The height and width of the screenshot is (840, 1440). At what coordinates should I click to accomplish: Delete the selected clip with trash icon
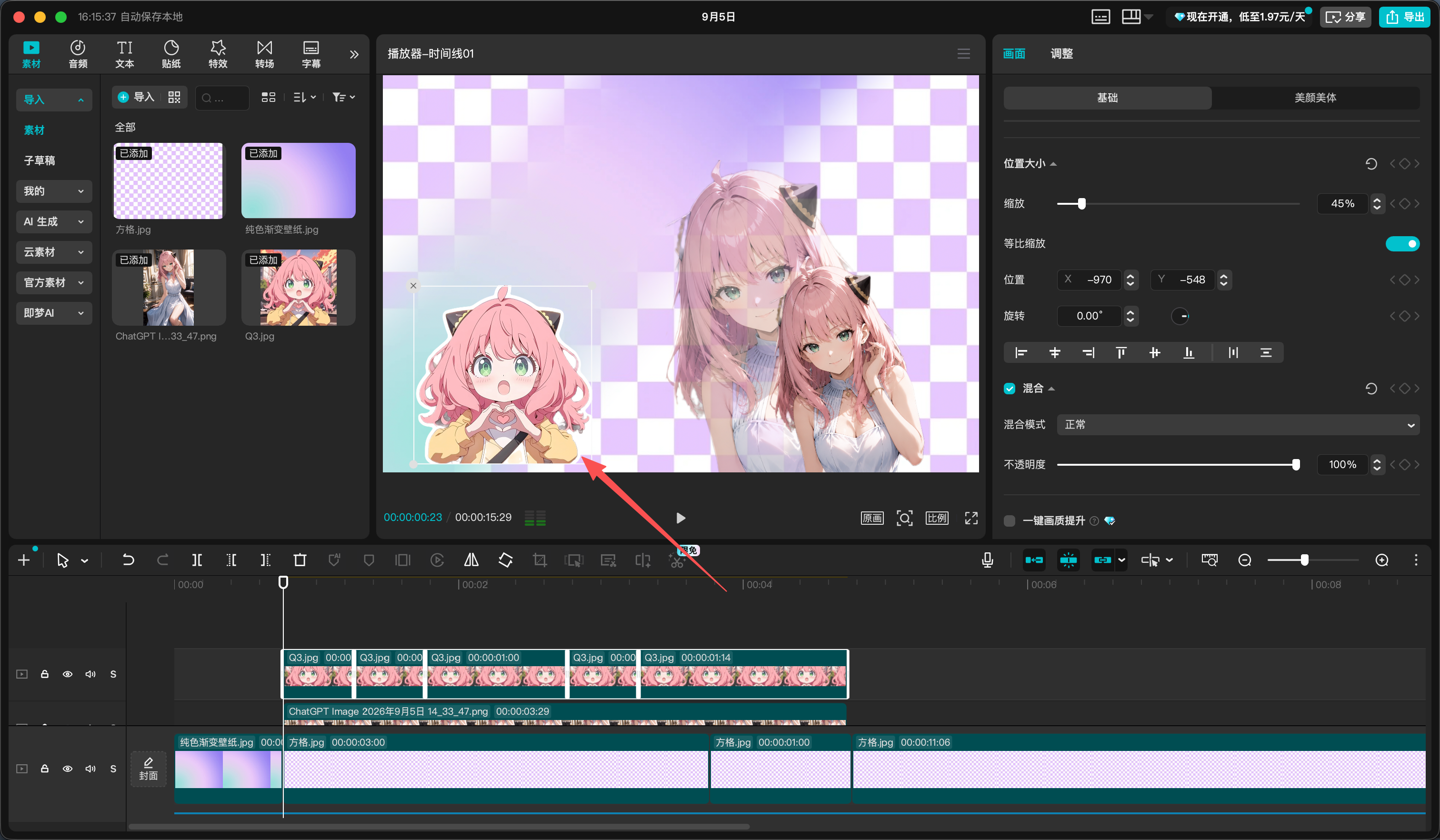click(300, 560)
